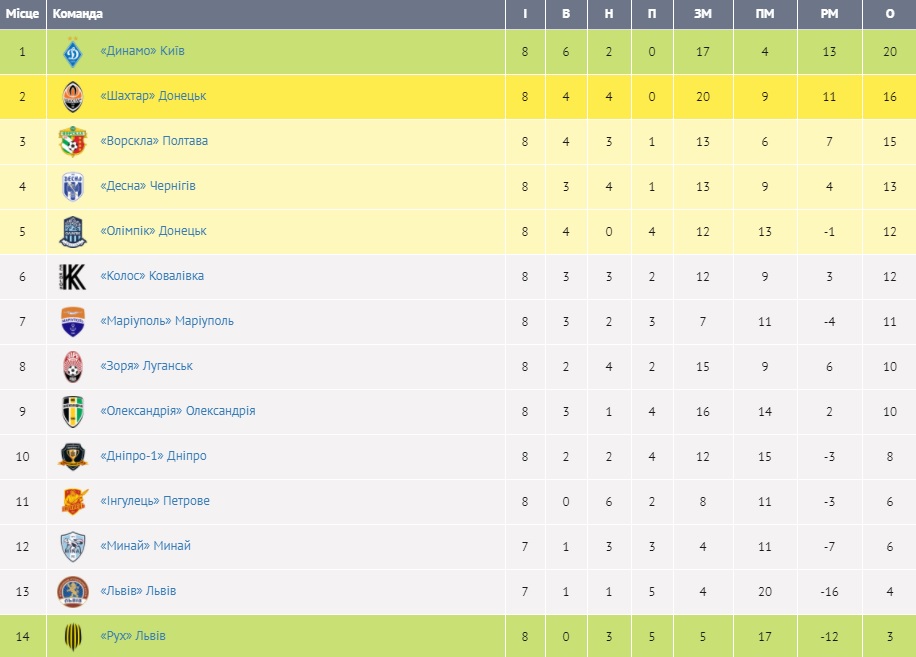
Task: Open the «Шахтар» Донецьк team link
Action: (153, 96)
